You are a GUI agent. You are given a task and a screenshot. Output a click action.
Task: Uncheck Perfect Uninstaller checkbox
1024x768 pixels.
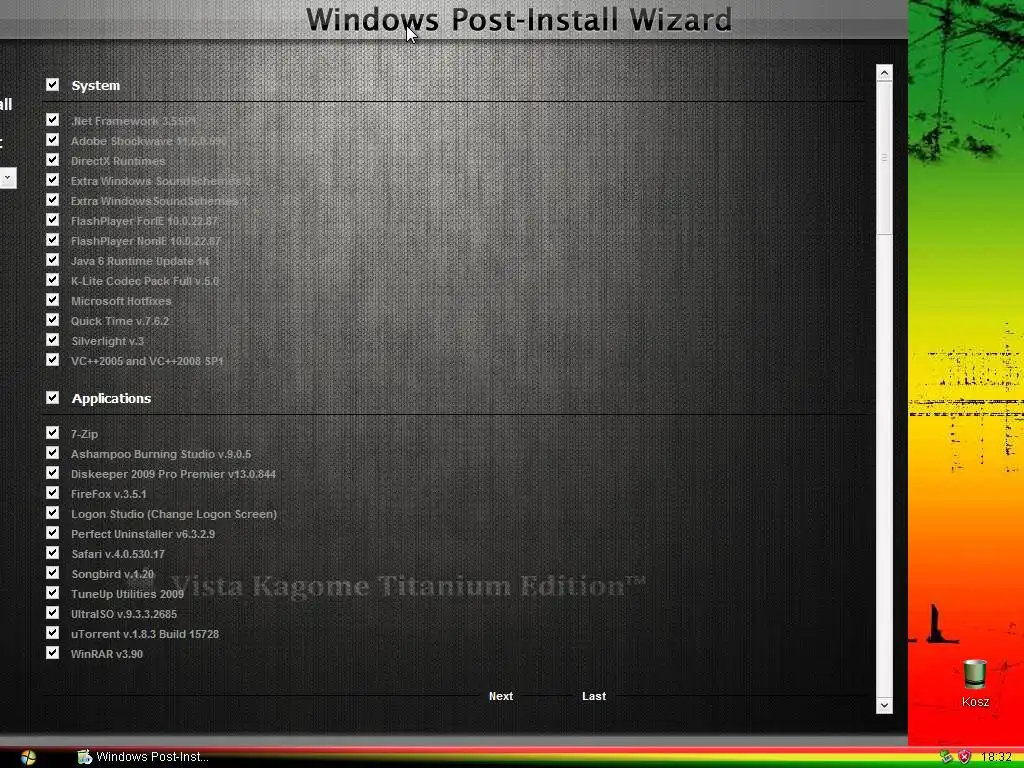(x=52, y=533)
